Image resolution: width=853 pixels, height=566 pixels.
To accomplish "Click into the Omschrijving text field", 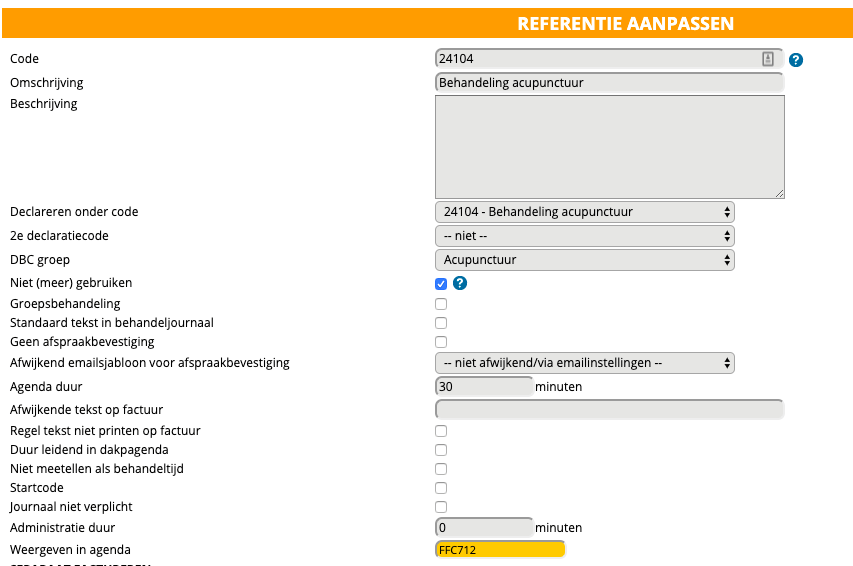I will pyautogui.click(x=609, y=83).
